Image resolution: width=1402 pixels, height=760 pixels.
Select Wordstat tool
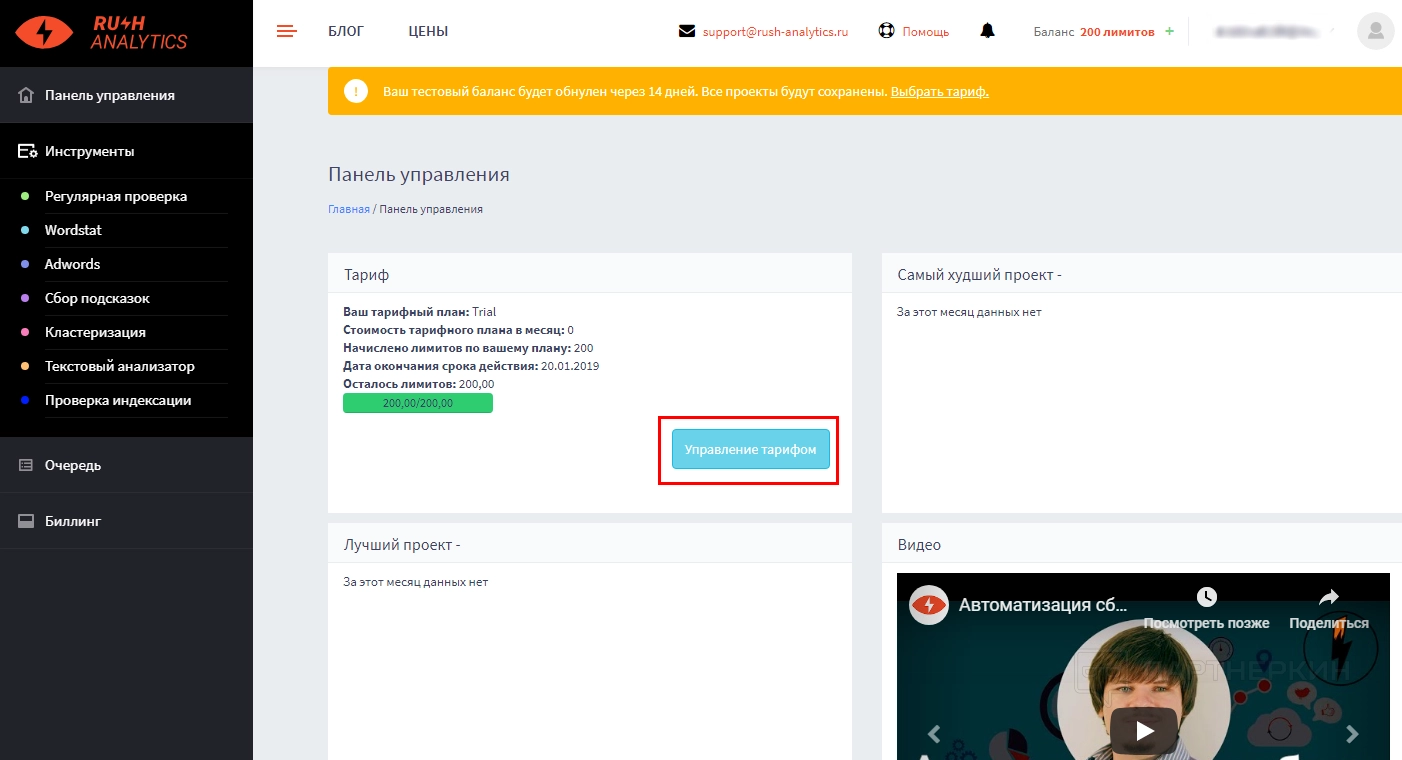tap(73, 230)
